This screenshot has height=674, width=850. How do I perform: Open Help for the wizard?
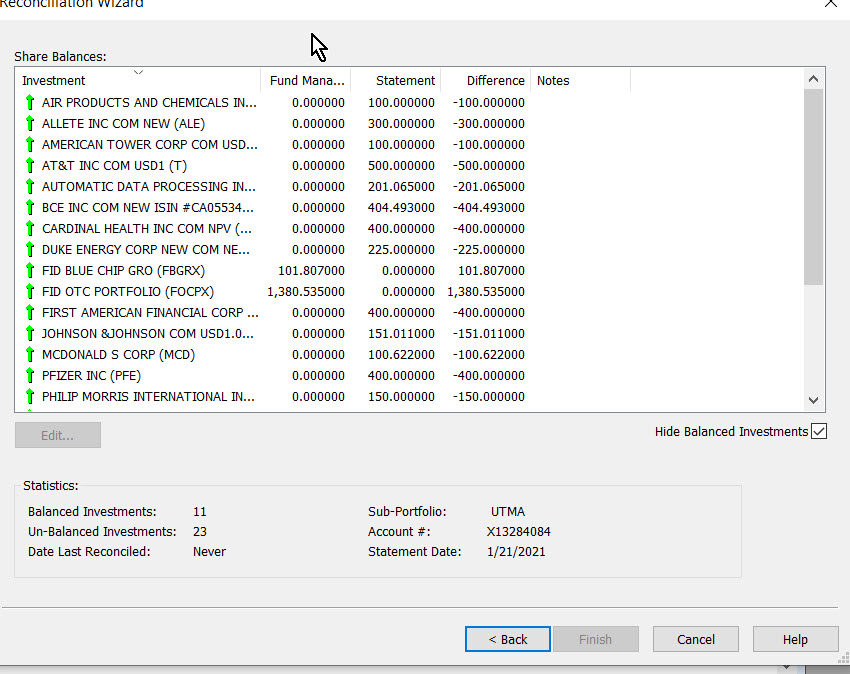(795, 639)
